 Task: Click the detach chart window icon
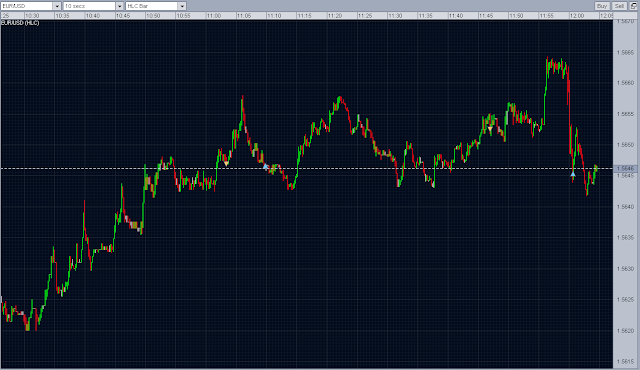tap(633, 6)
